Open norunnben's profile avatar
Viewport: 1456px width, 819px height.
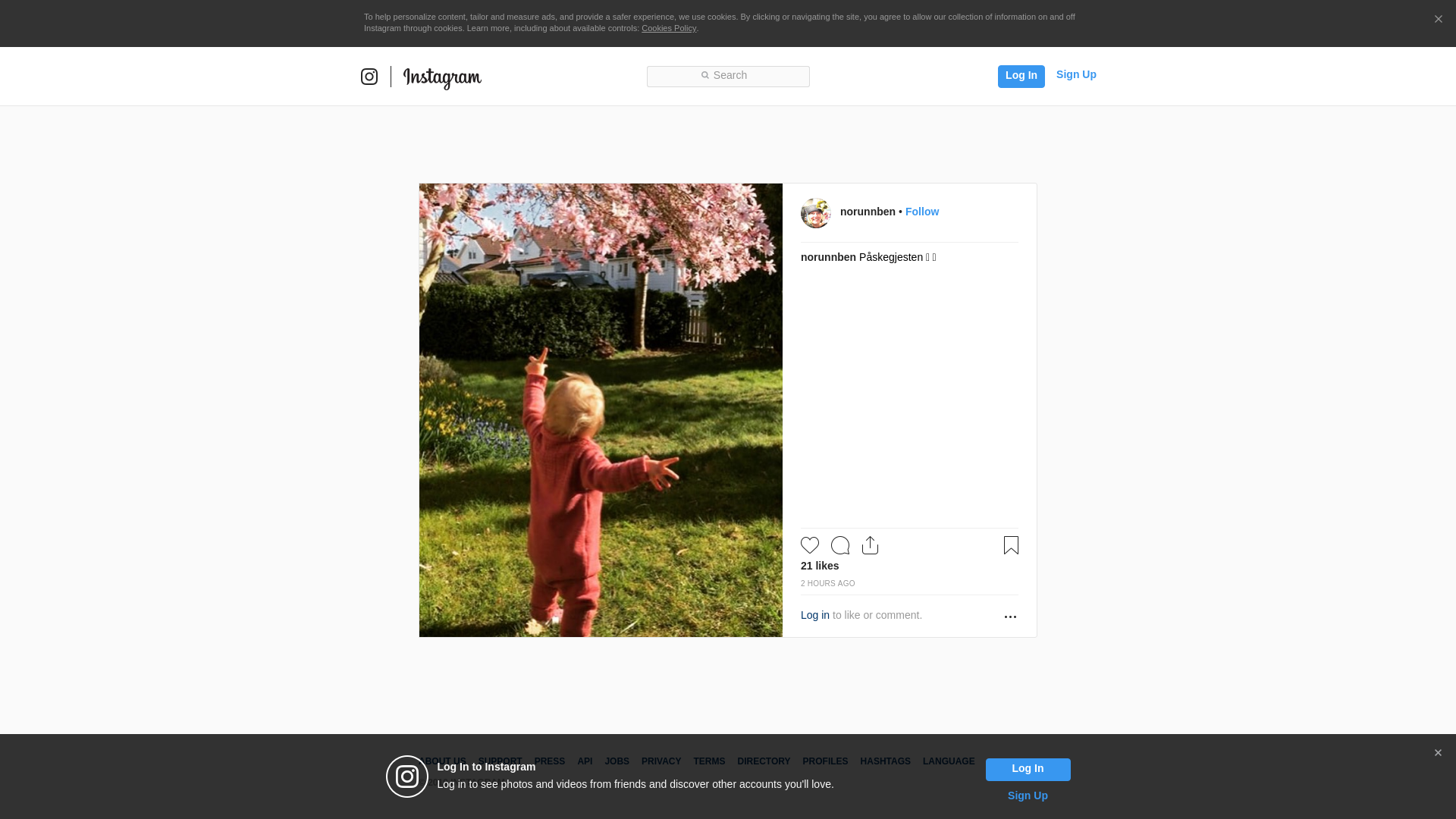pyautogui.click(x=816, y=213)
